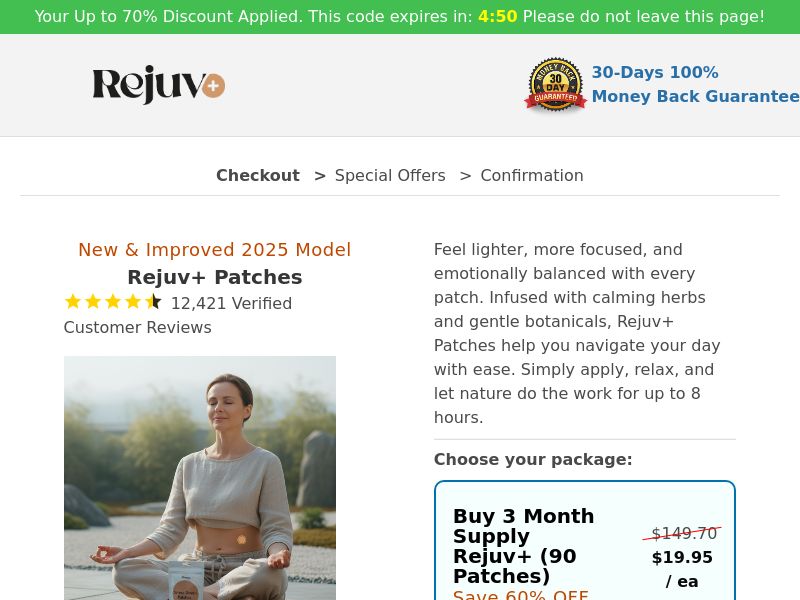Open the Checkout breadcrumb step
Image resolution: width=800 pixels, height=600 pixels.
(258, 176)
